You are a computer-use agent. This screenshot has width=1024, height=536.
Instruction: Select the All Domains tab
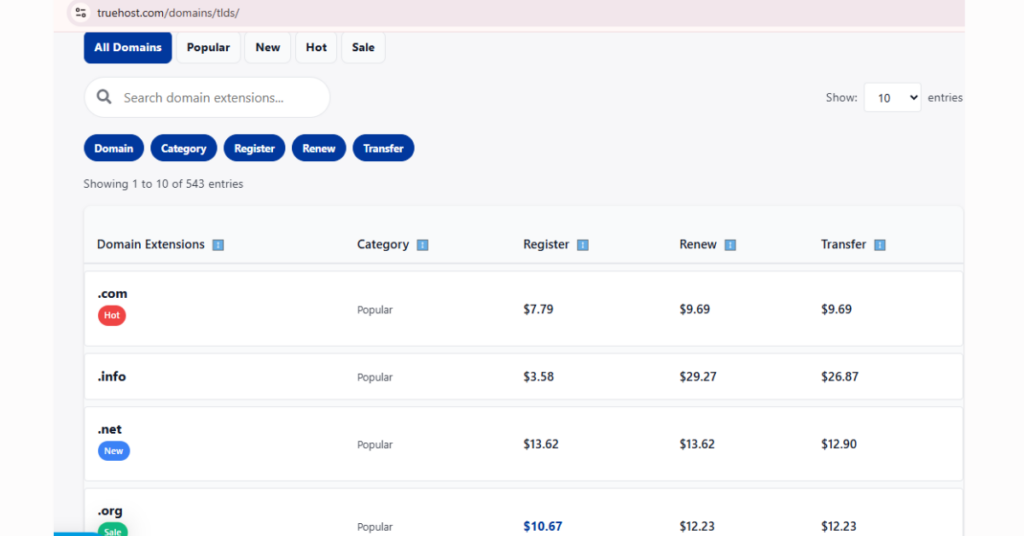point(127,48)
